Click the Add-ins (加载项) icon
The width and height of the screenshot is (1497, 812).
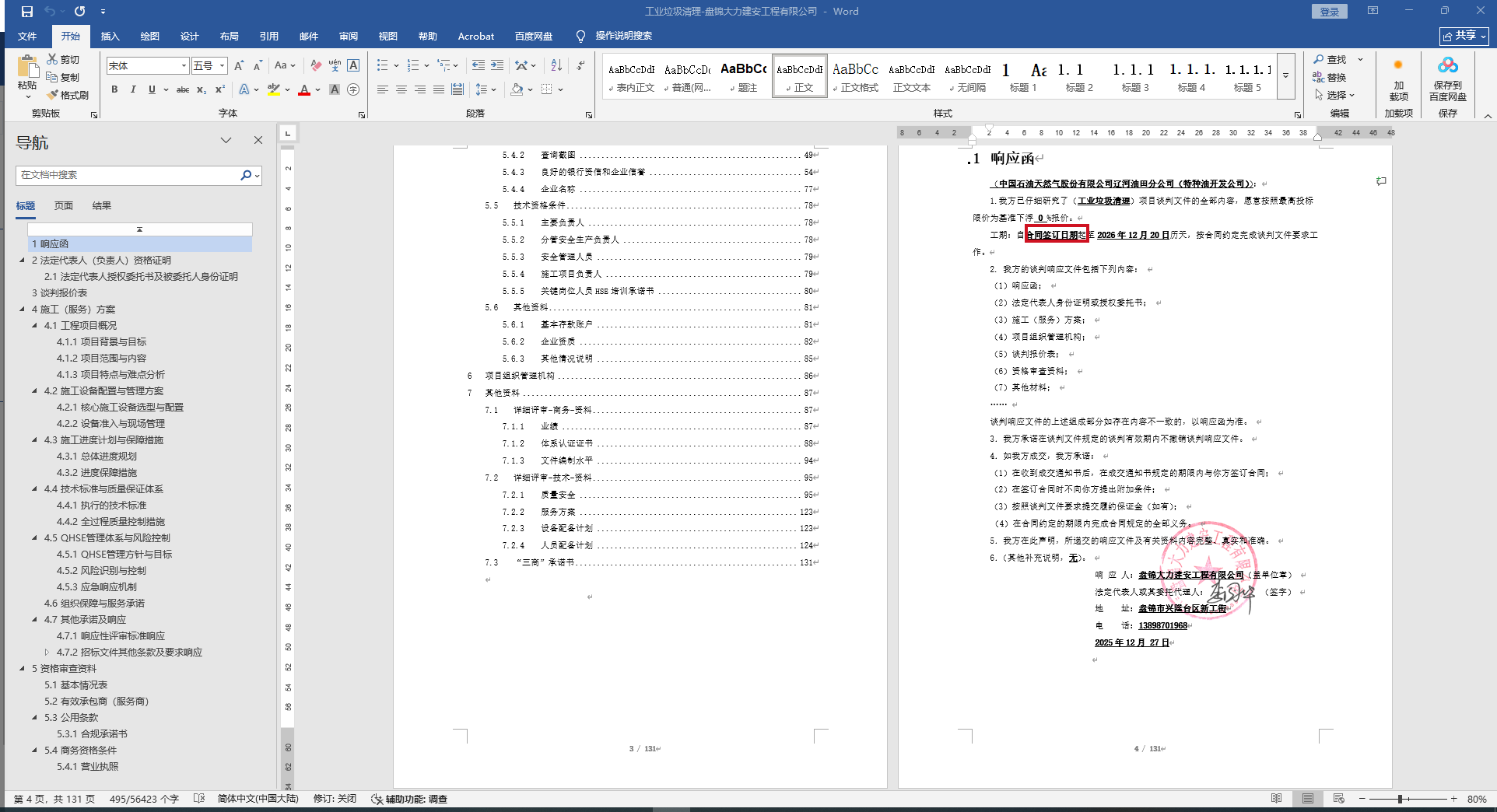point(1398,79)
